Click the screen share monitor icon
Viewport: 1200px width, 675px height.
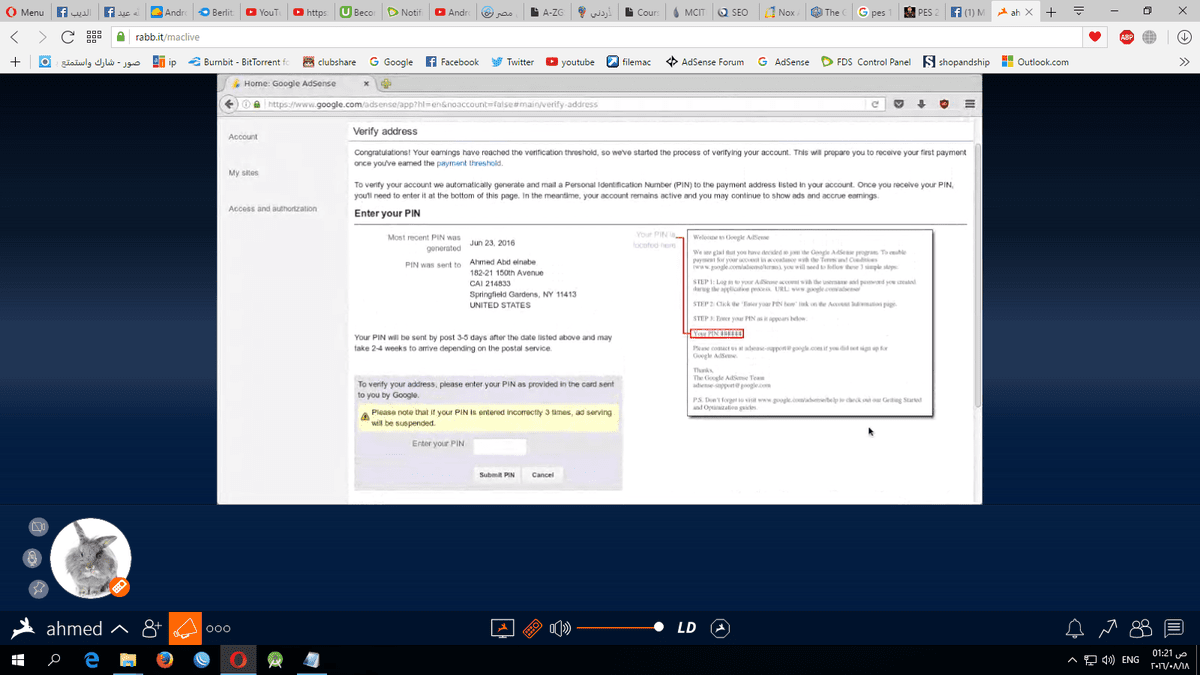tap(502, 628)
